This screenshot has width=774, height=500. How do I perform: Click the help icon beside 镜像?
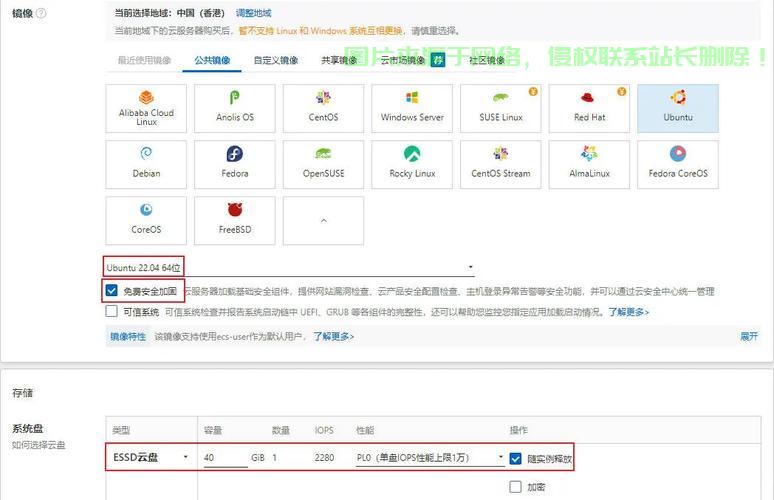(41, 13)
